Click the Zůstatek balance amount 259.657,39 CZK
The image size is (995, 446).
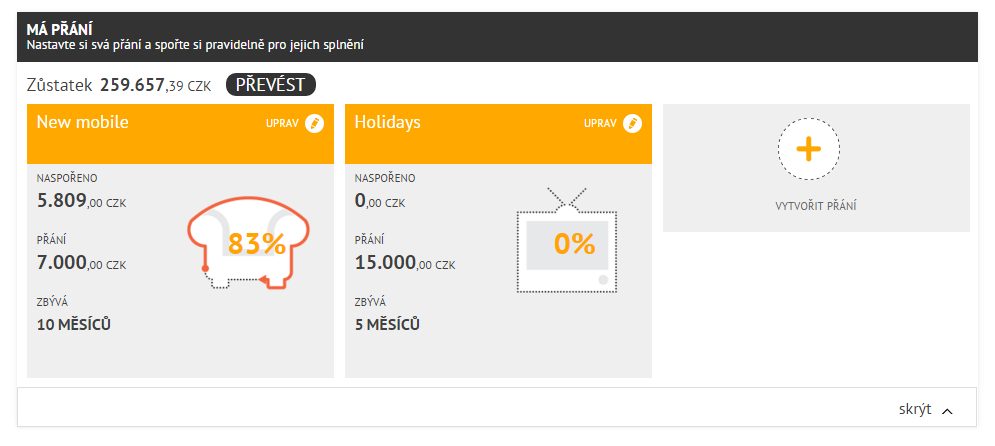(155, 85)
